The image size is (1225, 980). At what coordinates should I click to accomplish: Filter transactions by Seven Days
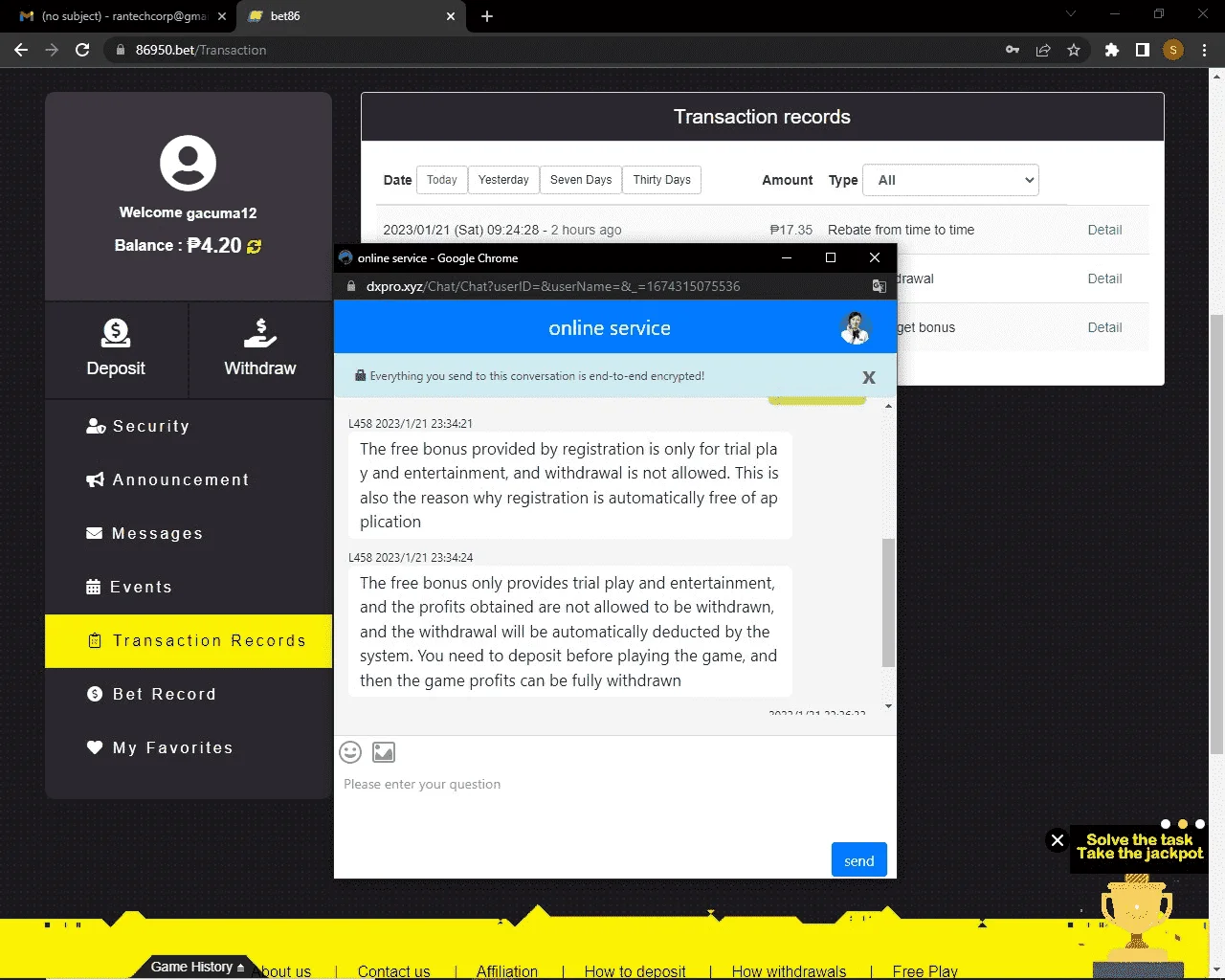pos(581,180)
